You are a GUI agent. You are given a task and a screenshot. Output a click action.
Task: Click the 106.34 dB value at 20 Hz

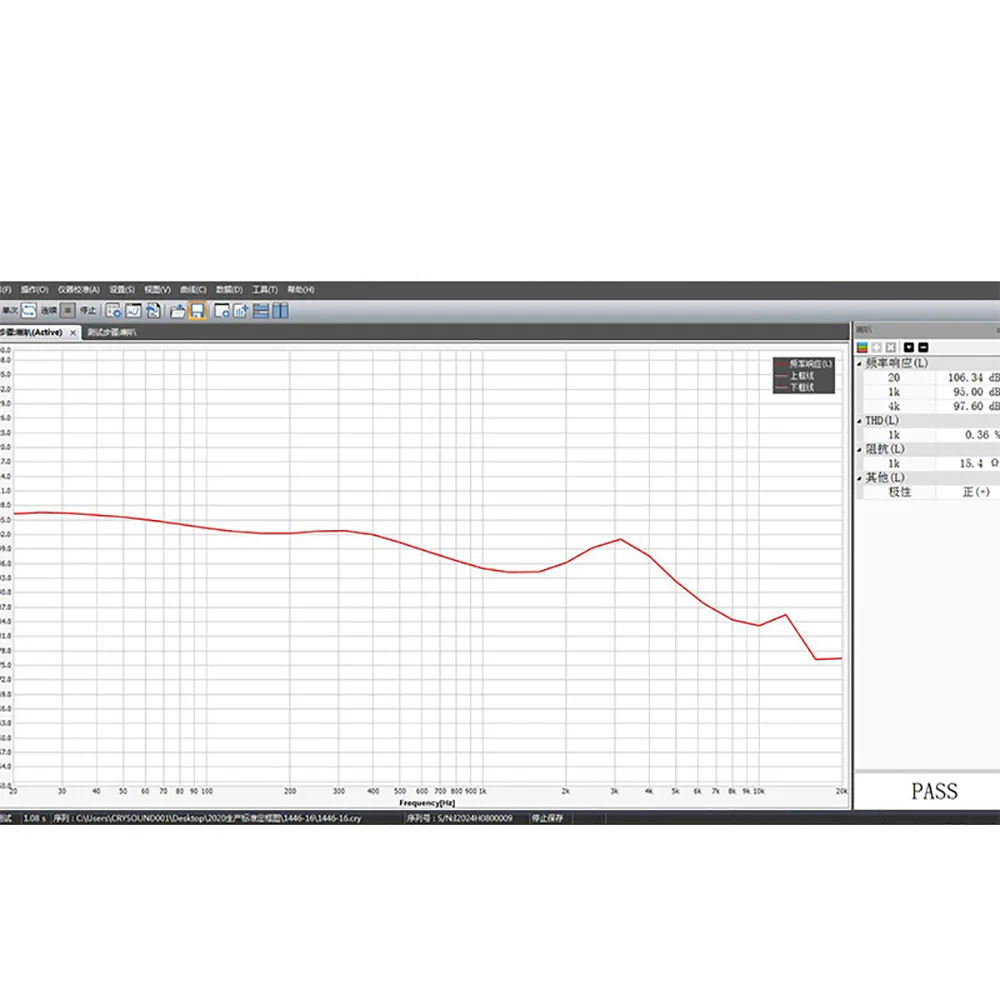pos(973,378)
